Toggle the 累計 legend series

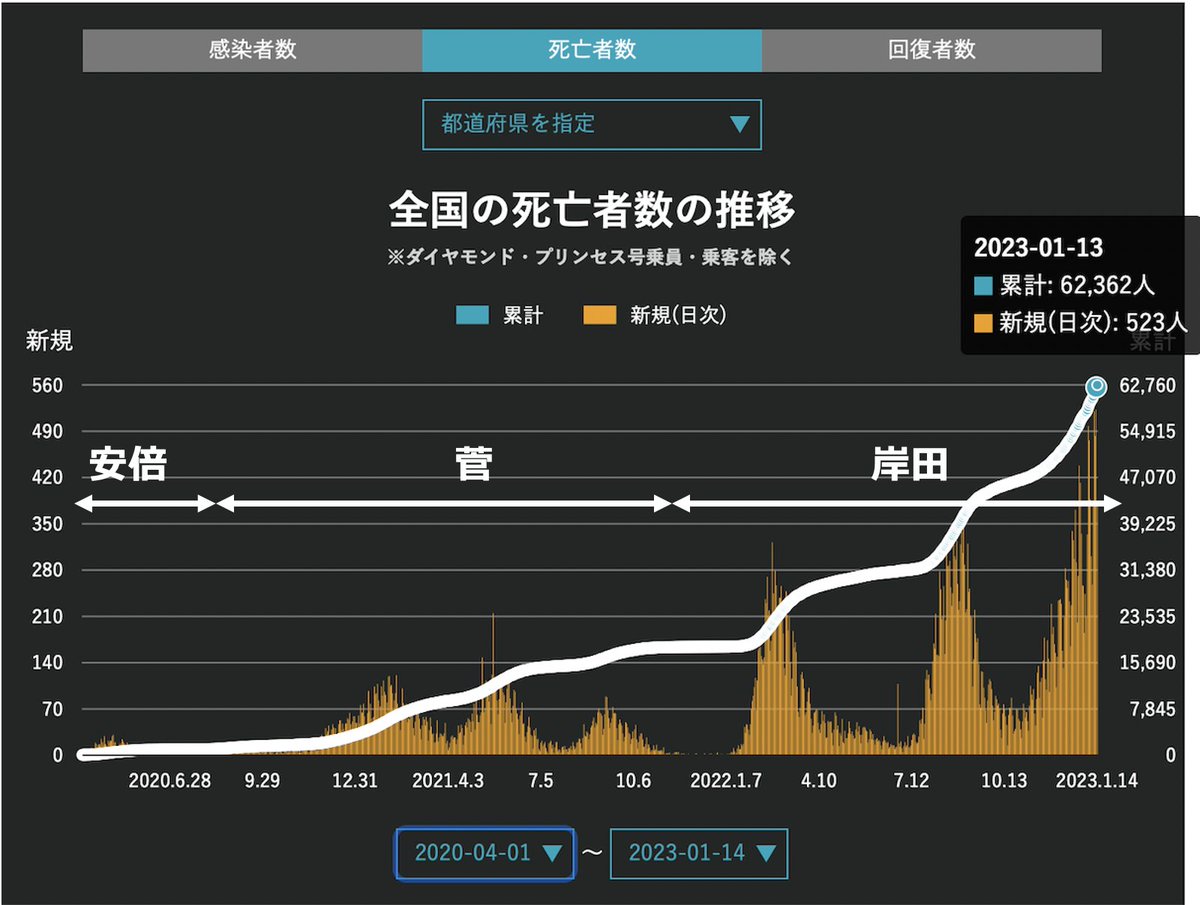click(499, 316)
